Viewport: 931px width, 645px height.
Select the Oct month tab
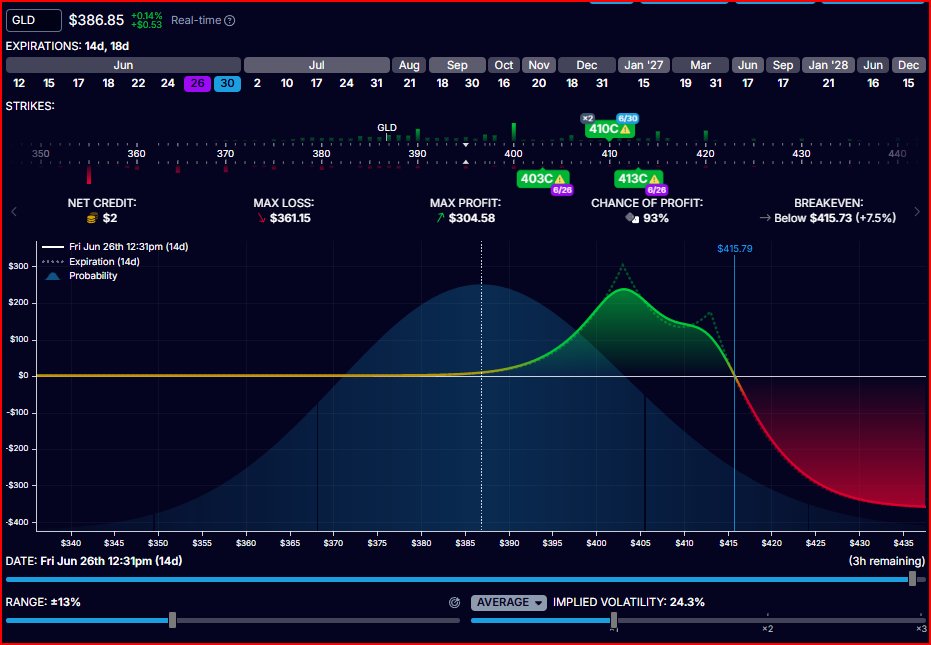[504, 65]
